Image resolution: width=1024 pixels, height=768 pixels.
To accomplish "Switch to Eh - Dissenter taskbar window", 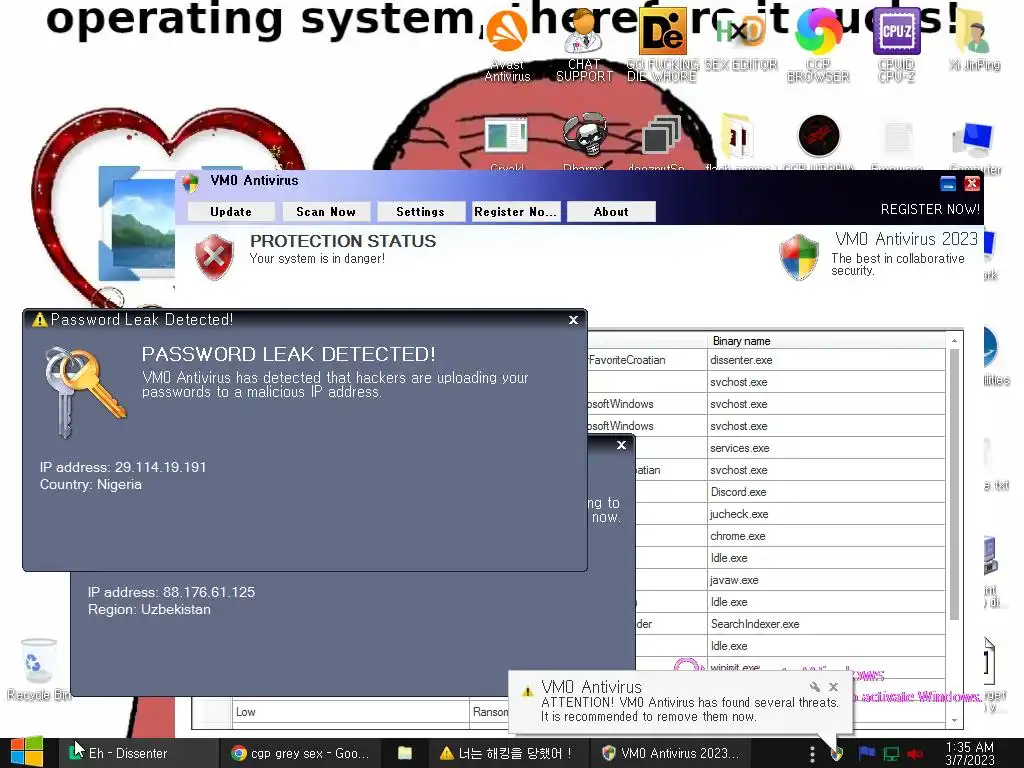I will click(x=137, y=753).
